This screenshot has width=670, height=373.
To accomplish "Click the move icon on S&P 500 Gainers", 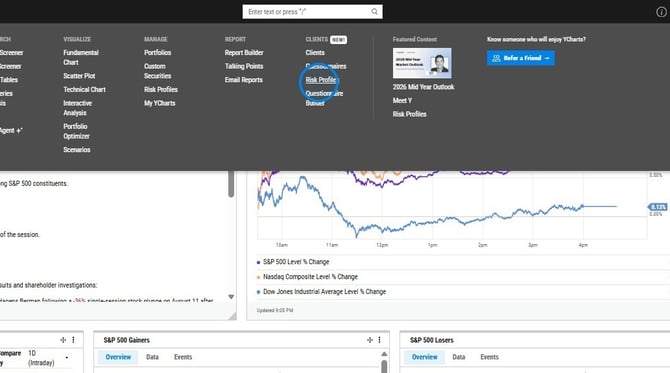I will [x=370, y=340].
